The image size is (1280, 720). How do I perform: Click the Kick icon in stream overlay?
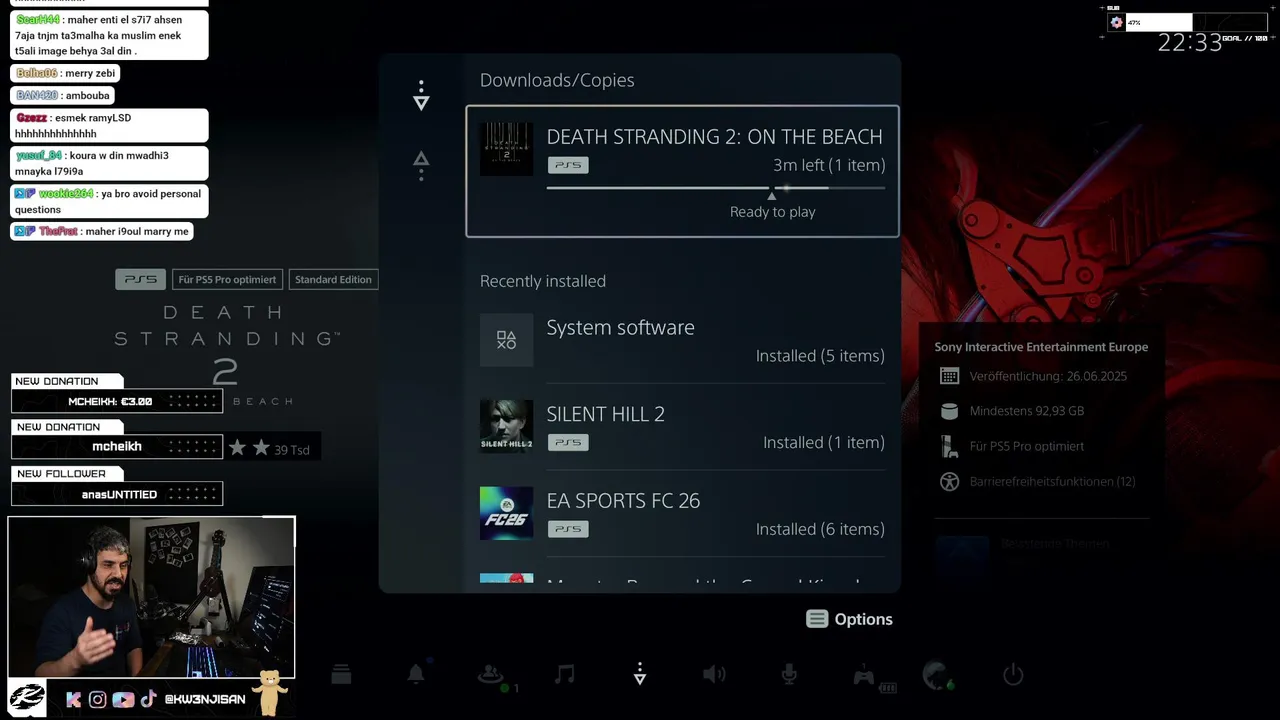point(73,700)
